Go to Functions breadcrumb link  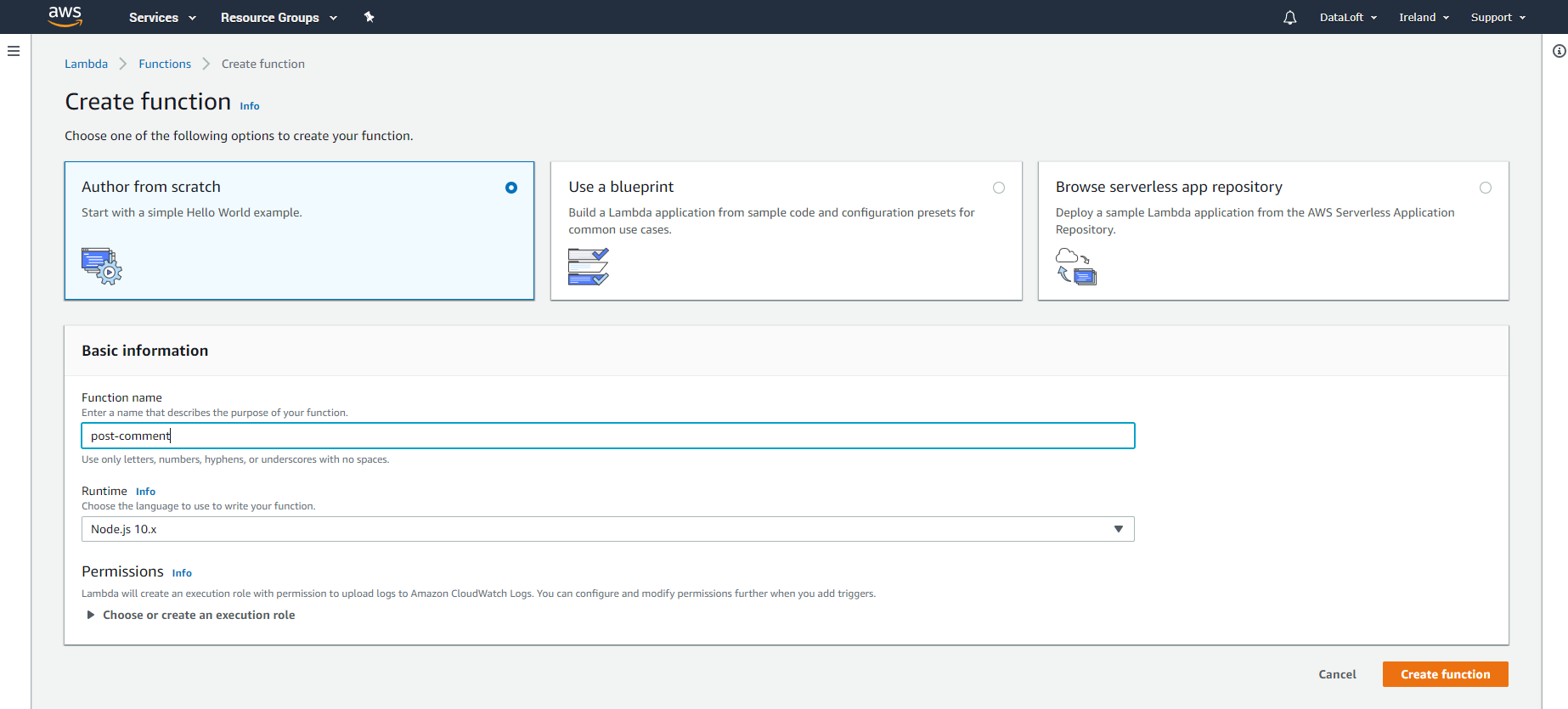click(165, 64)
